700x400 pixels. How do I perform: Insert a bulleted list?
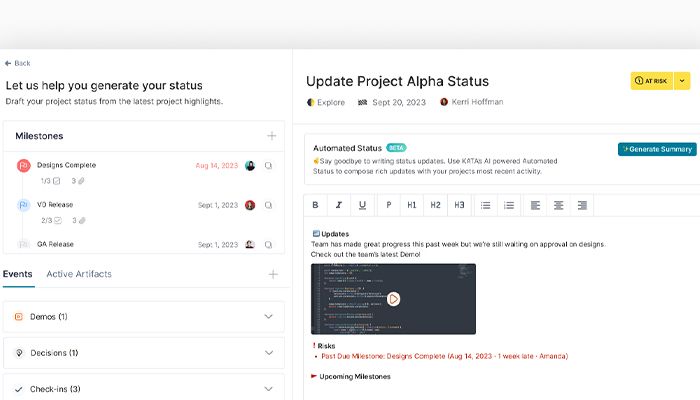[x=486, y=205]
